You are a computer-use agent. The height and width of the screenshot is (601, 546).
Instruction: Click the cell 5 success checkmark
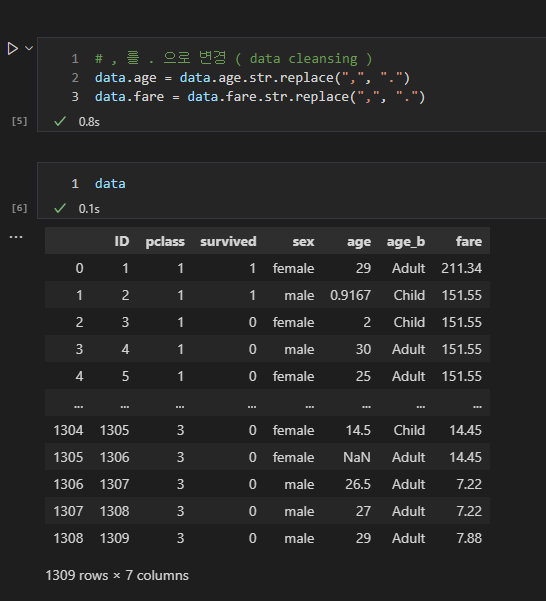60,122
